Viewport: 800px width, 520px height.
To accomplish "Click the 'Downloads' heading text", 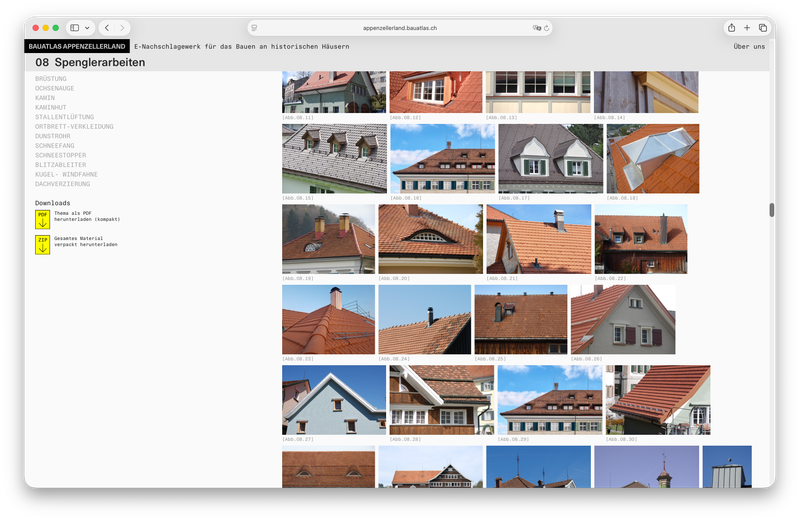I will coord(53,203).
